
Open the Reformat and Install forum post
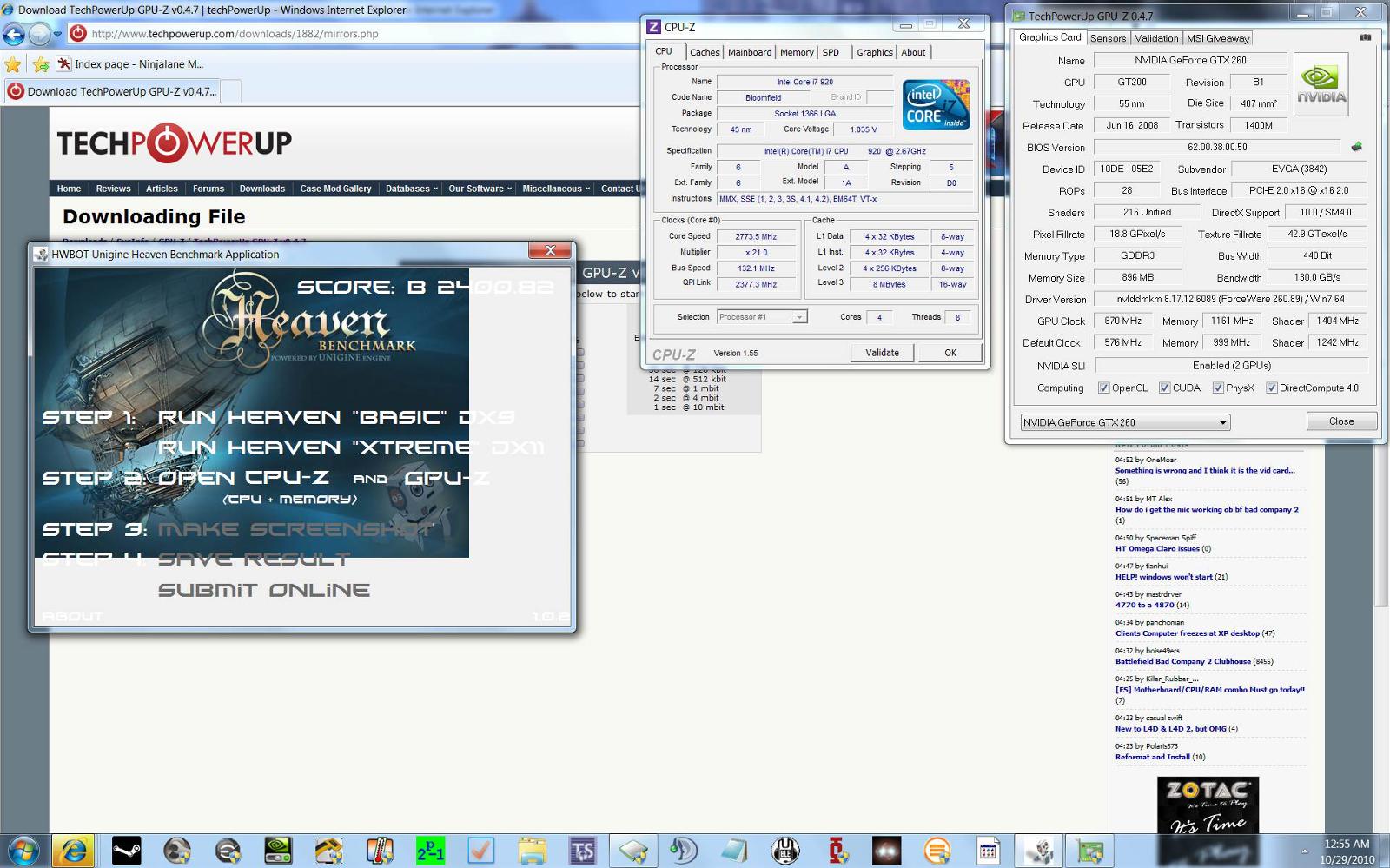(1152, 757)
